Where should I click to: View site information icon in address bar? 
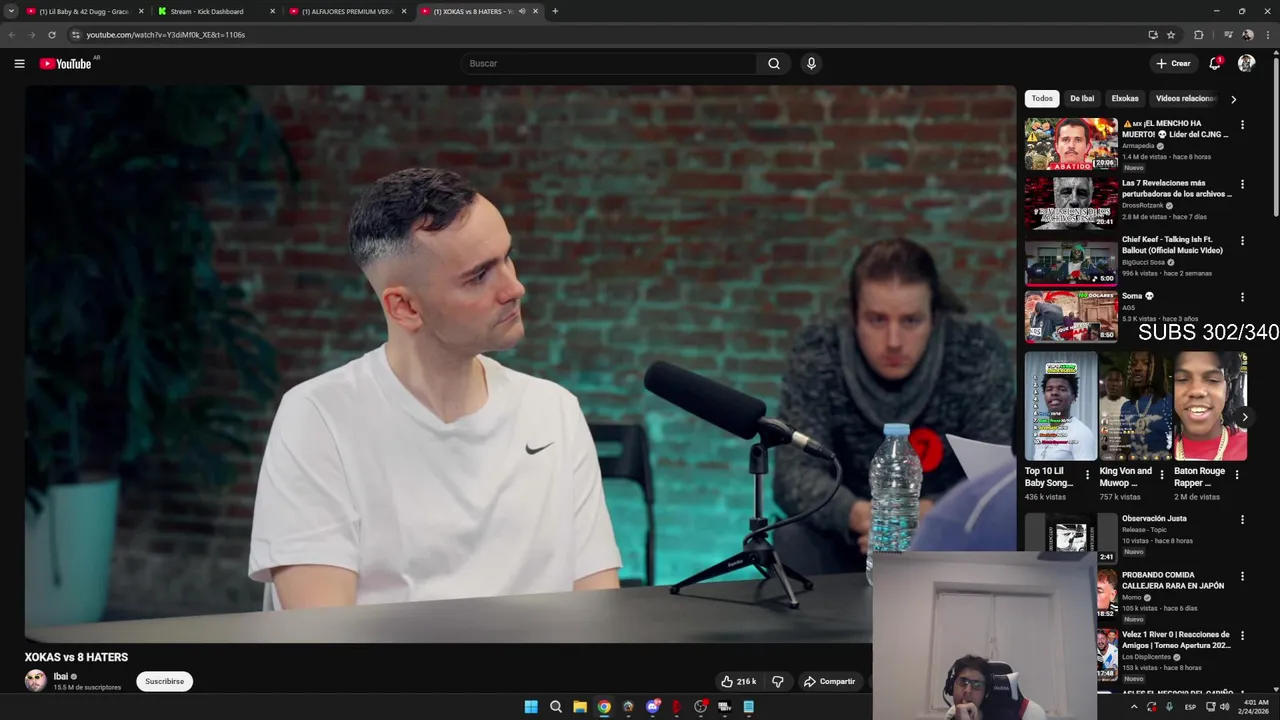75,35
